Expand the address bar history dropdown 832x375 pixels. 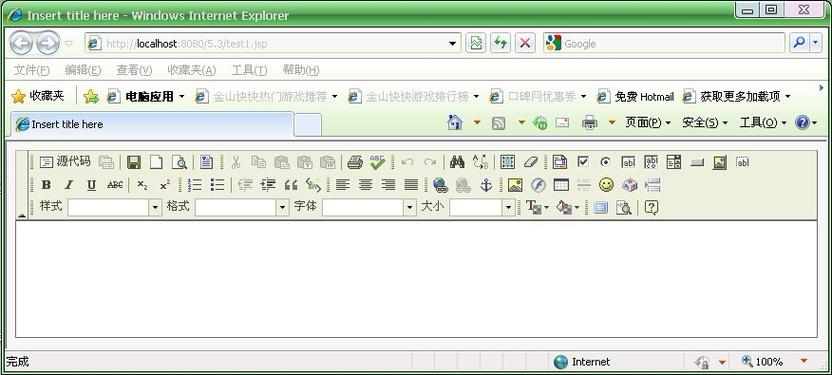[453, 43]
